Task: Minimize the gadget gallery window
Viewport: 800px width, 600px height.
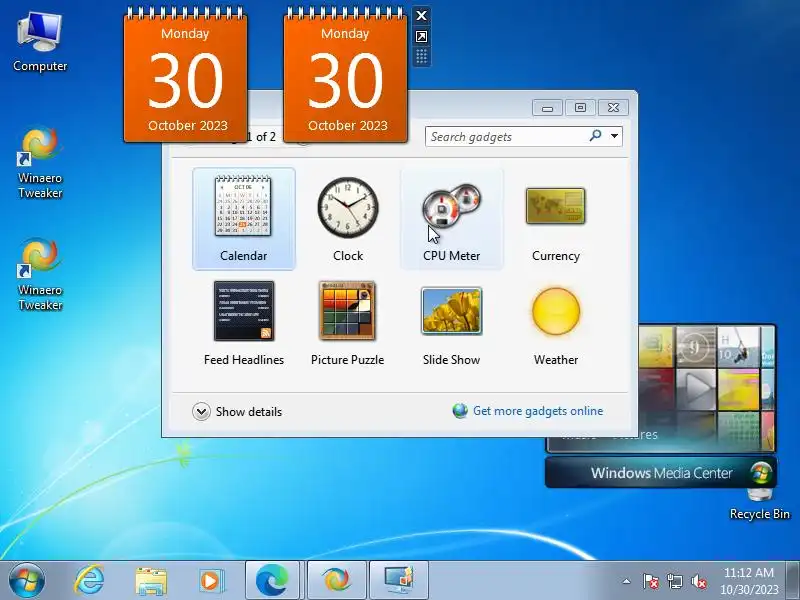Action: pyautogui.click(x=547, y=108)
